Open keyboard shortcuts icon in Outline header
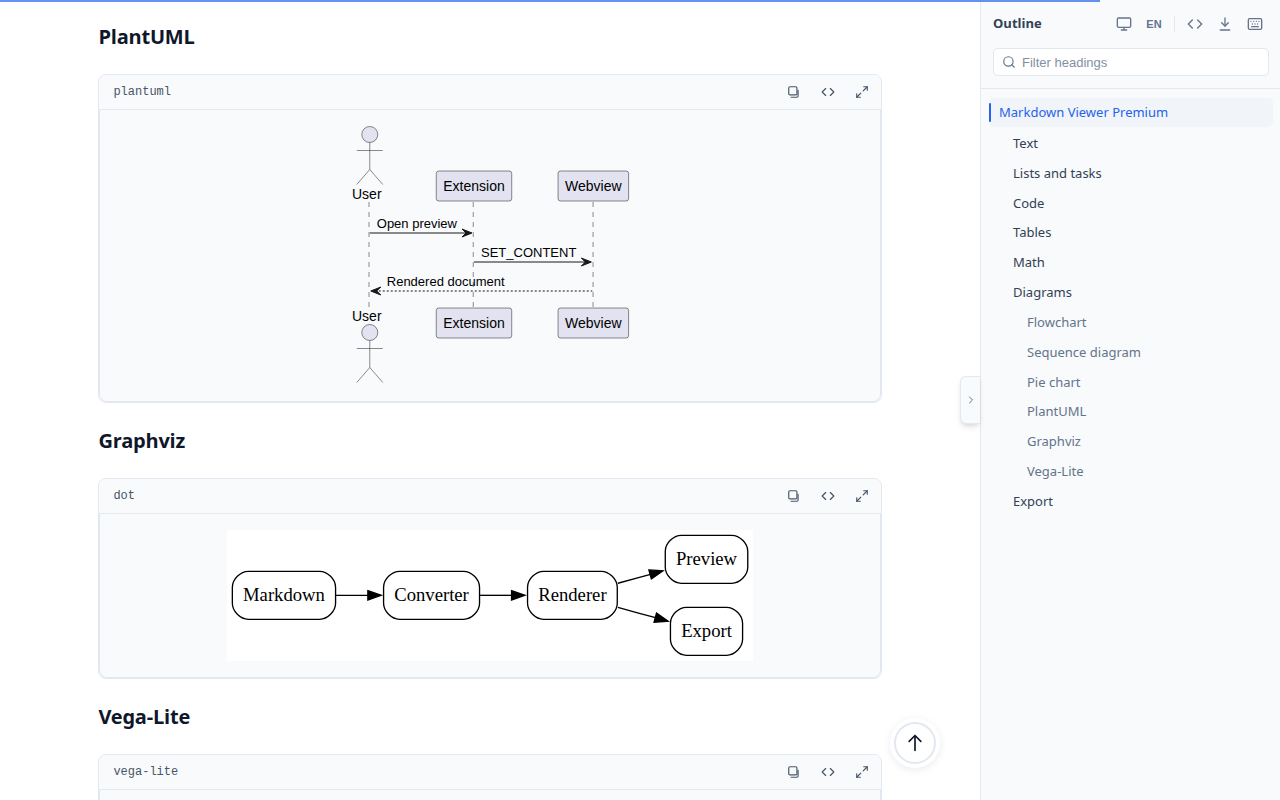 point(1255,24)
